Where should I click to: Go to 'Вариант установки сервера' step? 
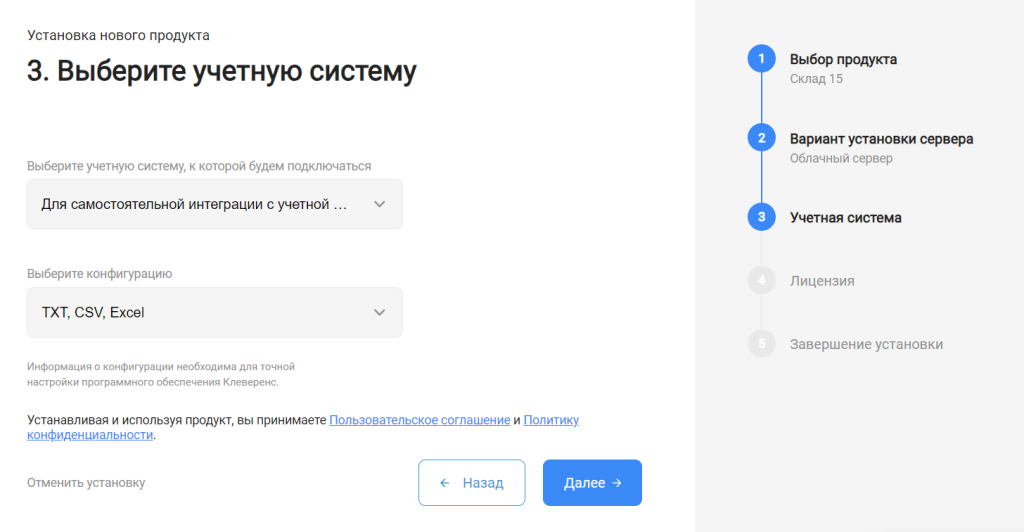click(882, 139)
